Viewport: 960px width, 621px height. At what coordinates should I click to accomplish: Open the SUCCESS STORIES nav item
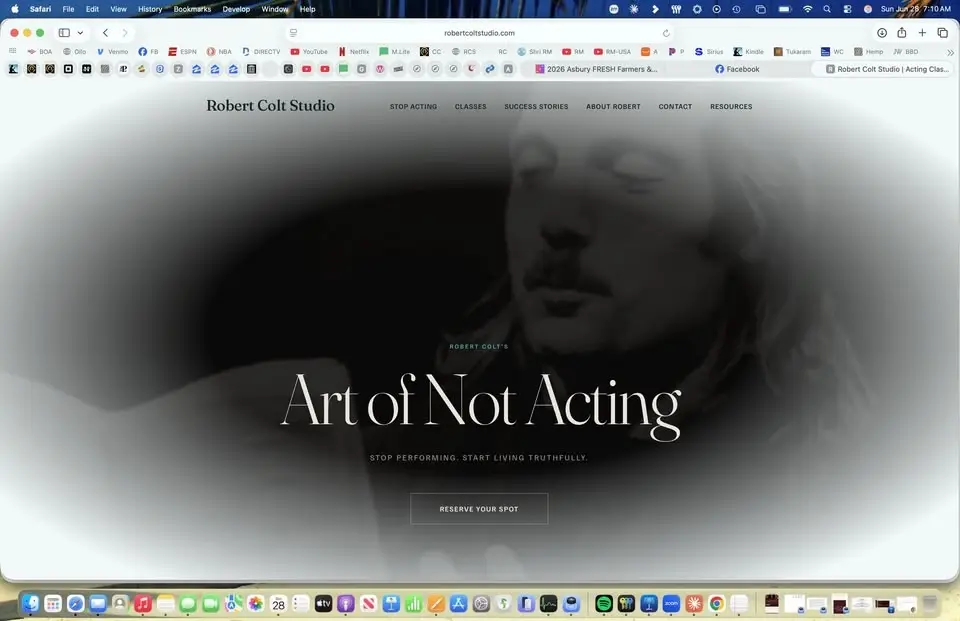[536, 107]
